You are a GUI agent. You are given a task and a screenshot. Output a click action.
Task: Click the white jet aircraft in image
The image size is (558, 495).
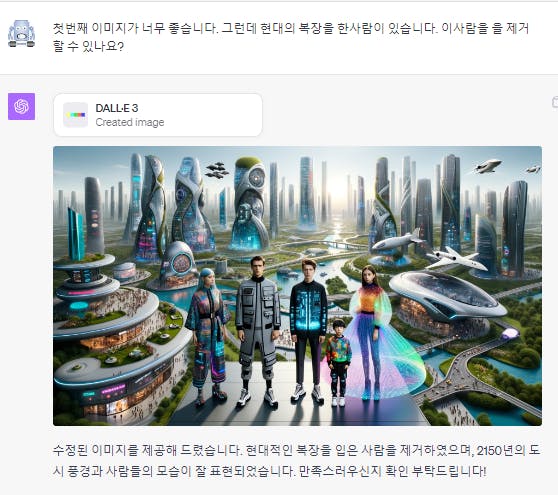coord(457,258)
